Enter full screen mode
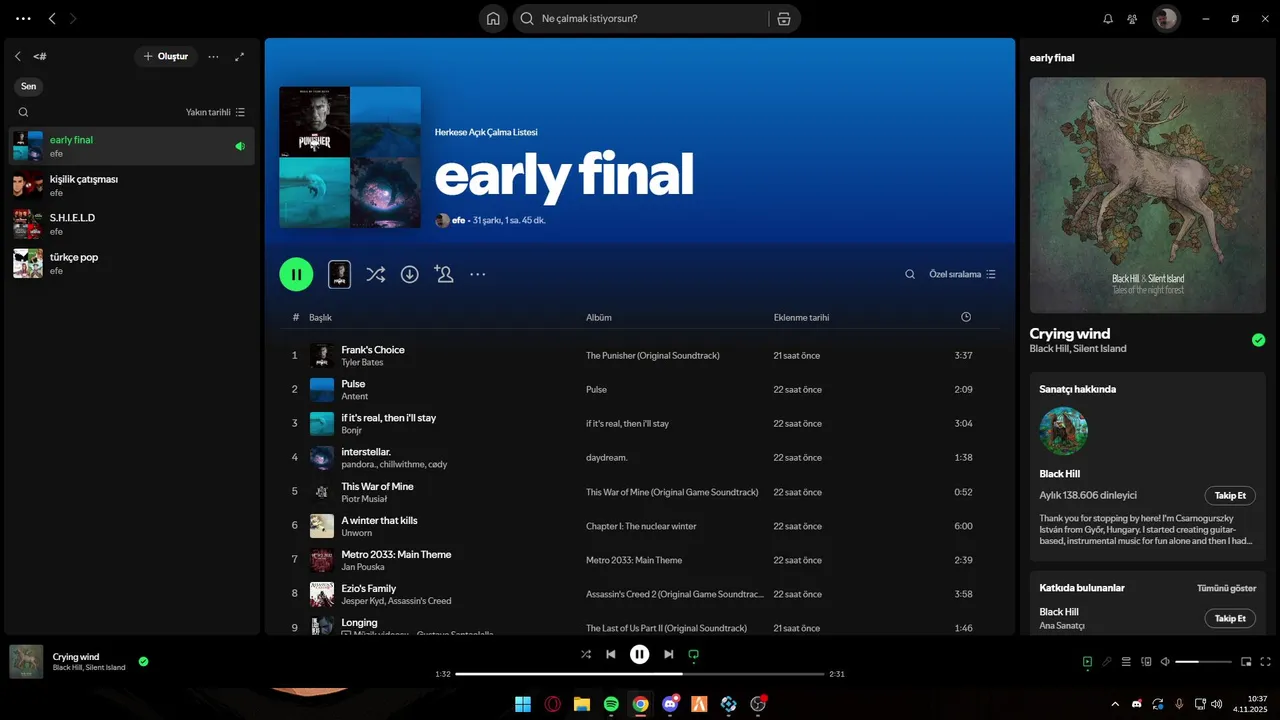The height and width of the screenshot is (720, 1280). coord(1265,661)
